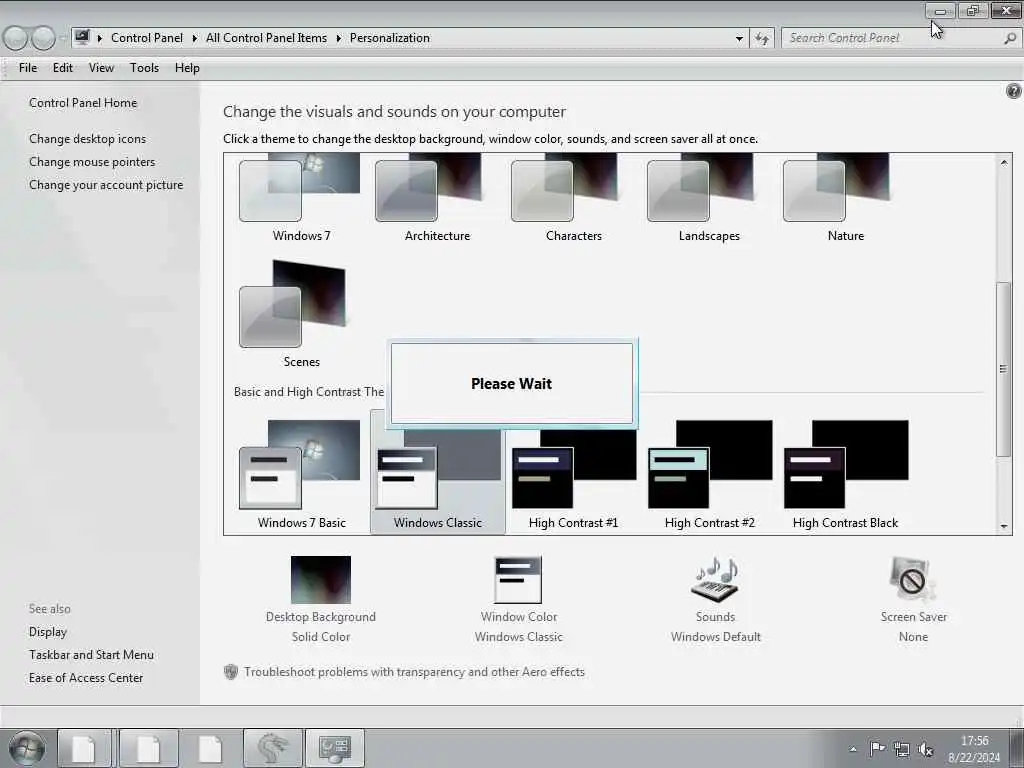Open the Screen Saver icon

912,579
